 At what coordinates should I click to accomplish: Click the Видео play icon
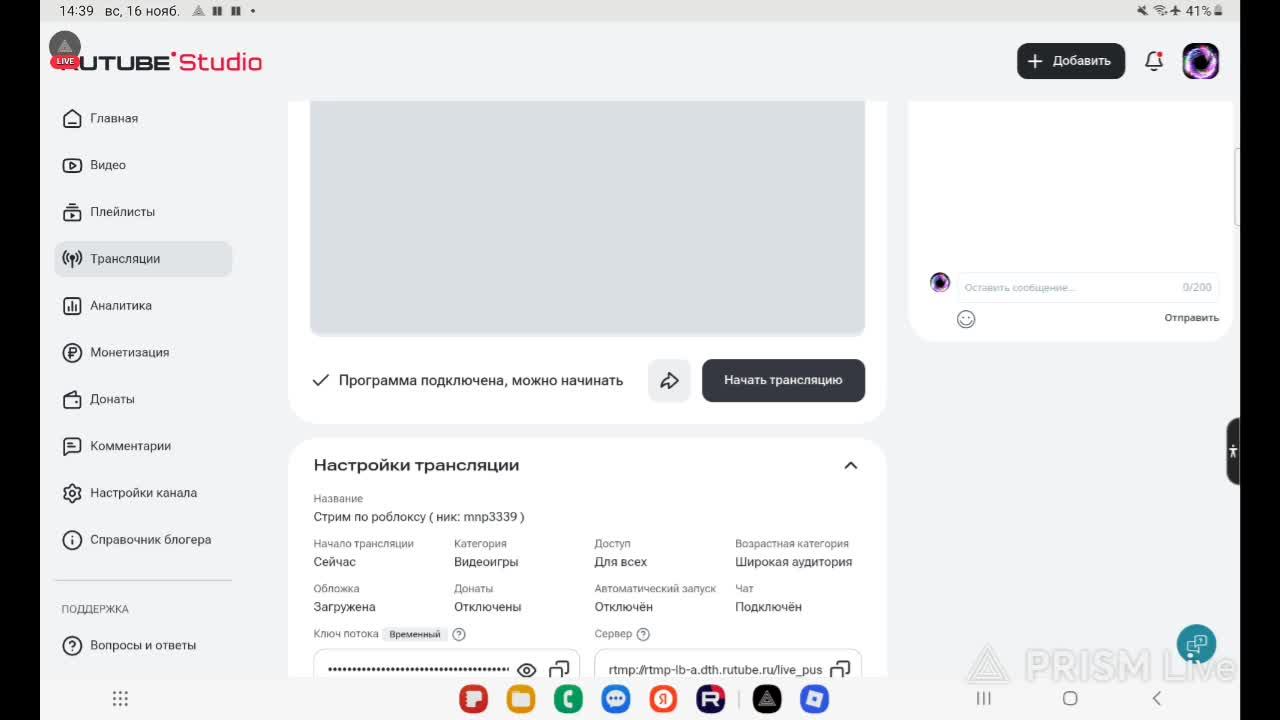72,165
